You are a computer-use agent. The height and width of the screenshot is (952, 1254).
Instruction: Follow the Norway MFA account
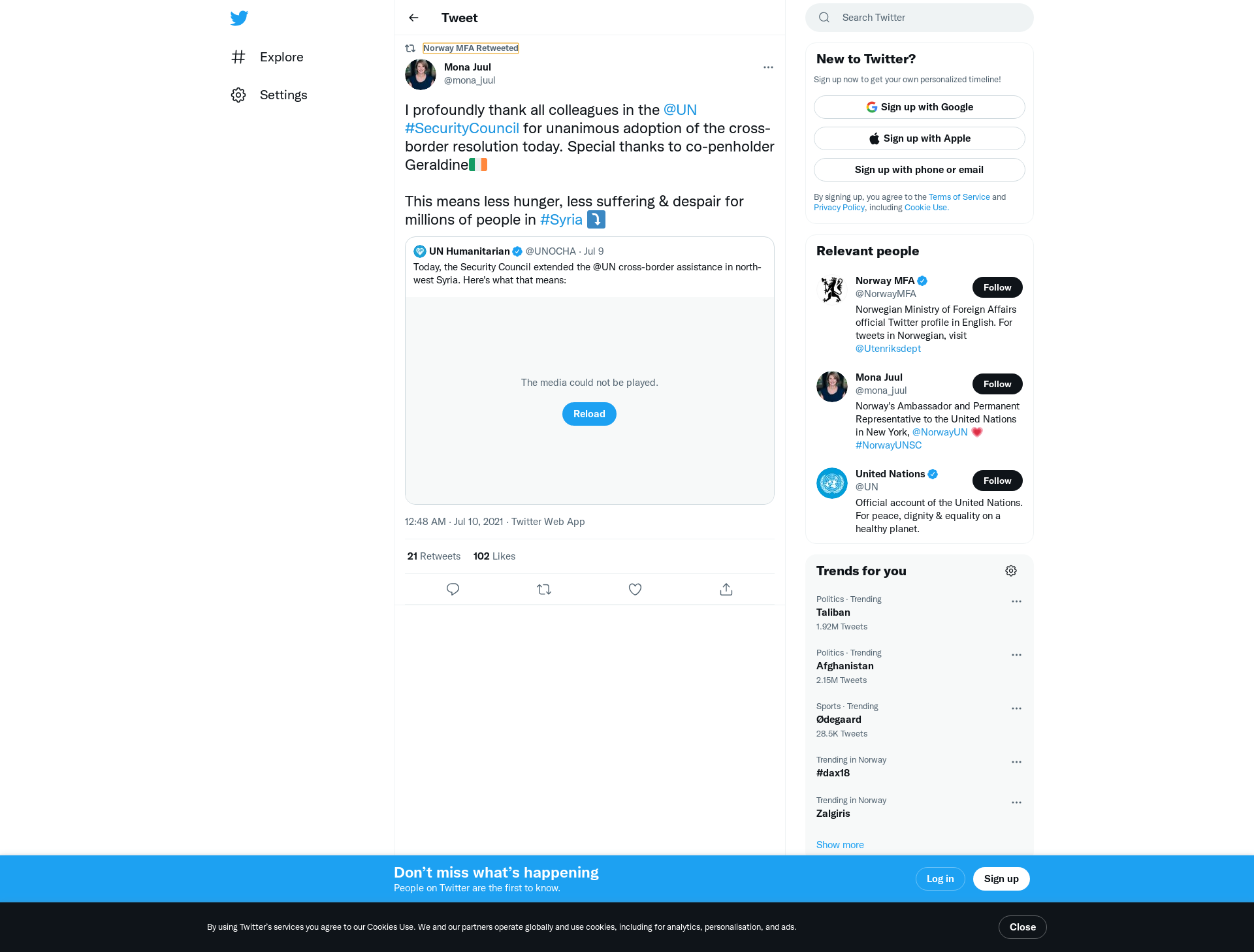[997, 287]
